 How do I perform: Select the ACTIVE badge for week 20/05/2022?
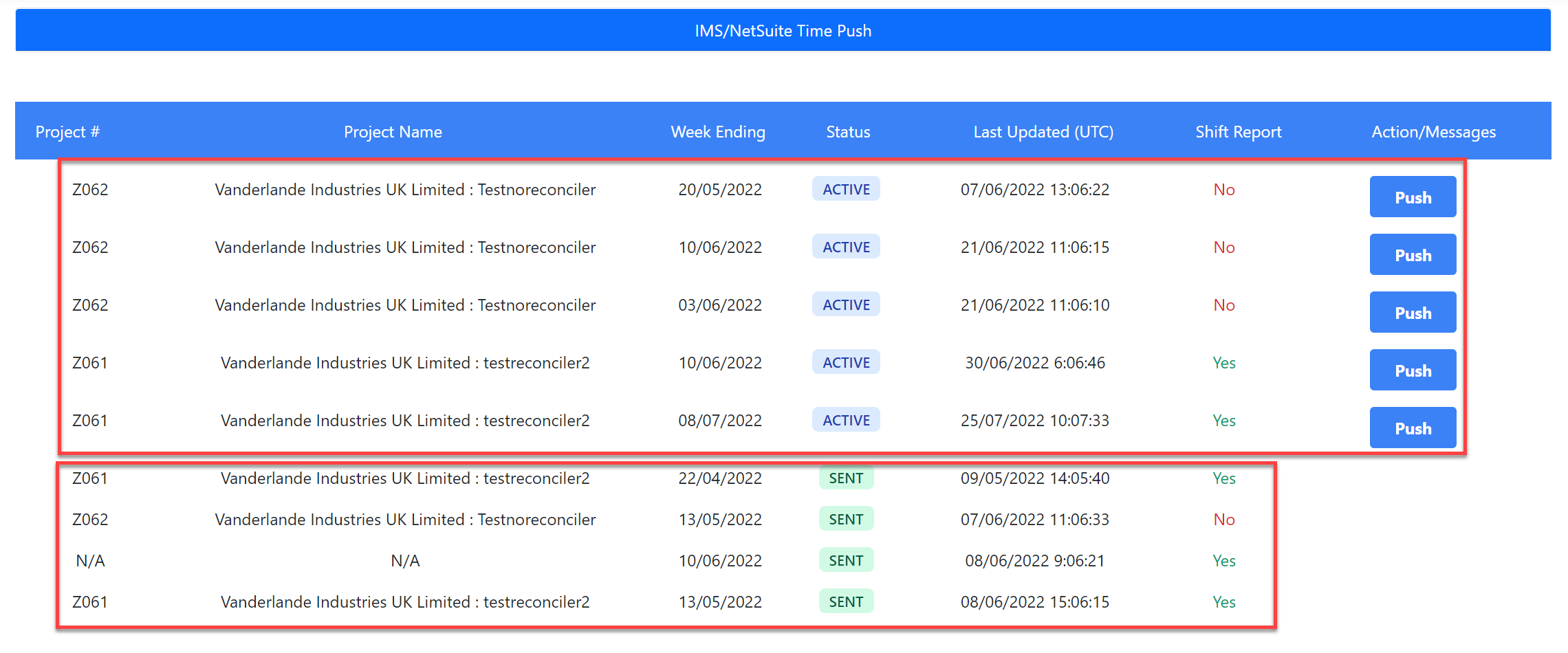tap(846, 189)
